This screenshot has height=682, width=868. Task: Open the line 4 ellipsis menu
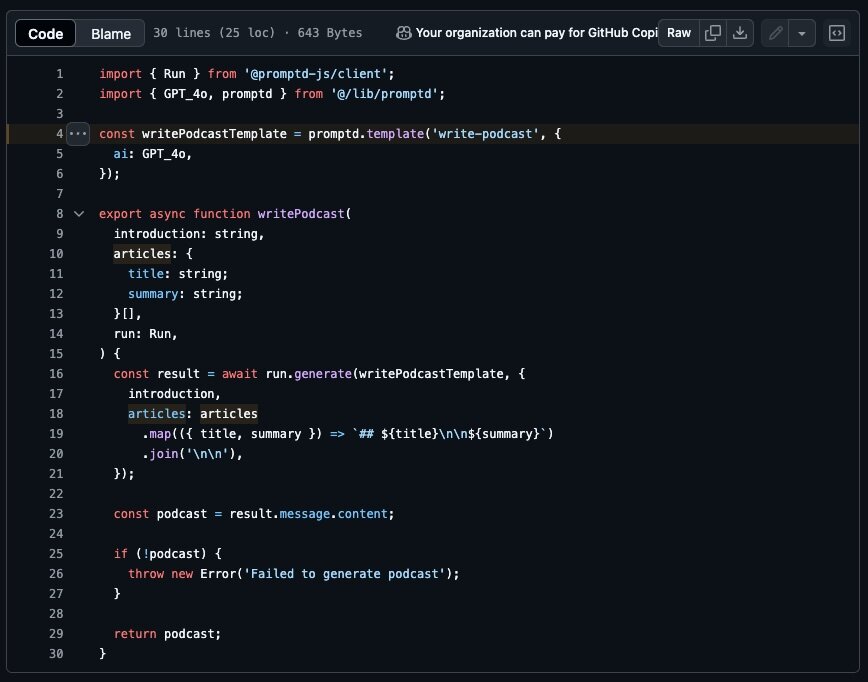coord(79,134)
